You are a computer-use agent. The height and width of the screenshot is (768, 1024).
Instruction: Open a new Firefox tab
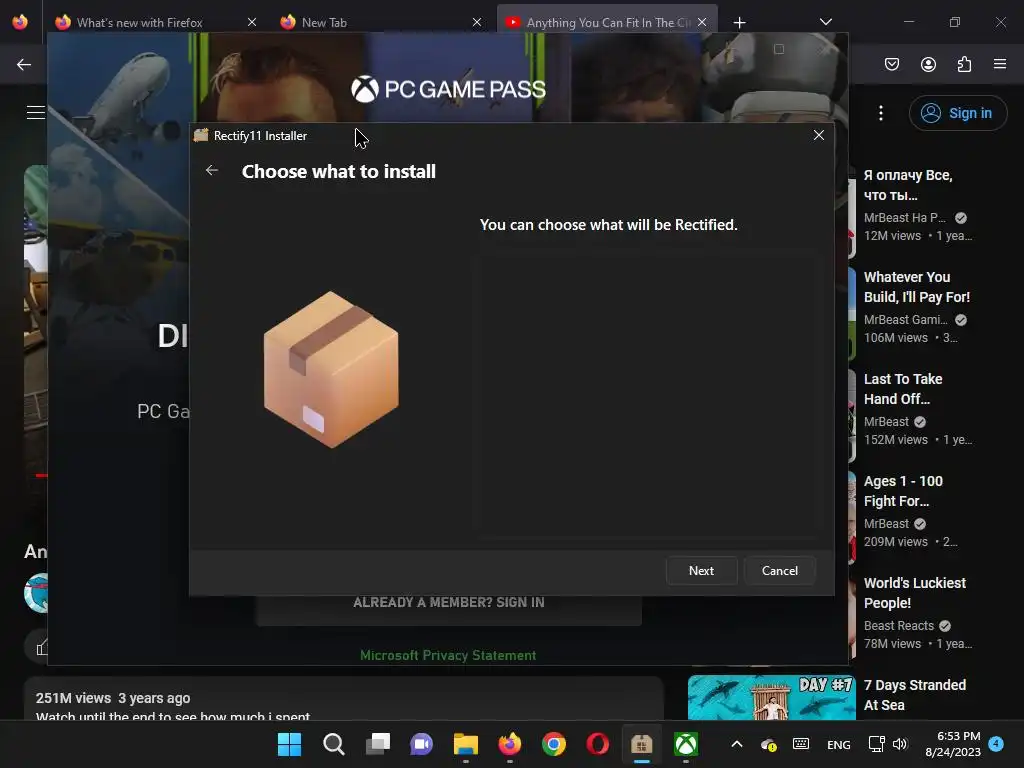(x=739, y=23)
